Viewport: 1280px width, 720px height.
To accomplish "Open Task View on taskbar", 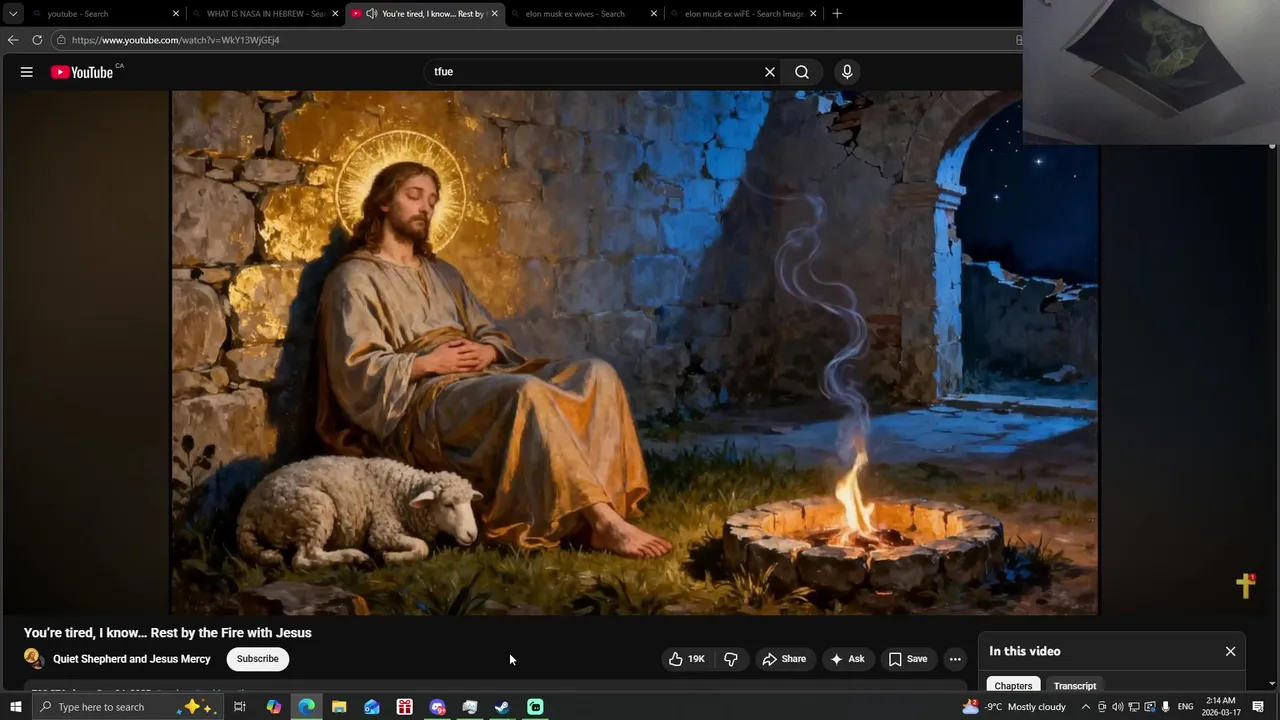I will pos(240,707).
